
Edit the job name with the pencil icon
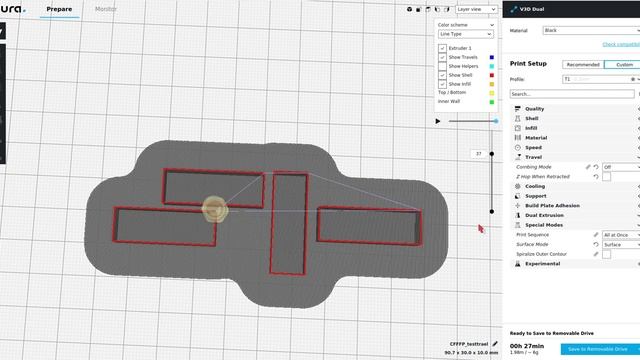(495, 344)
